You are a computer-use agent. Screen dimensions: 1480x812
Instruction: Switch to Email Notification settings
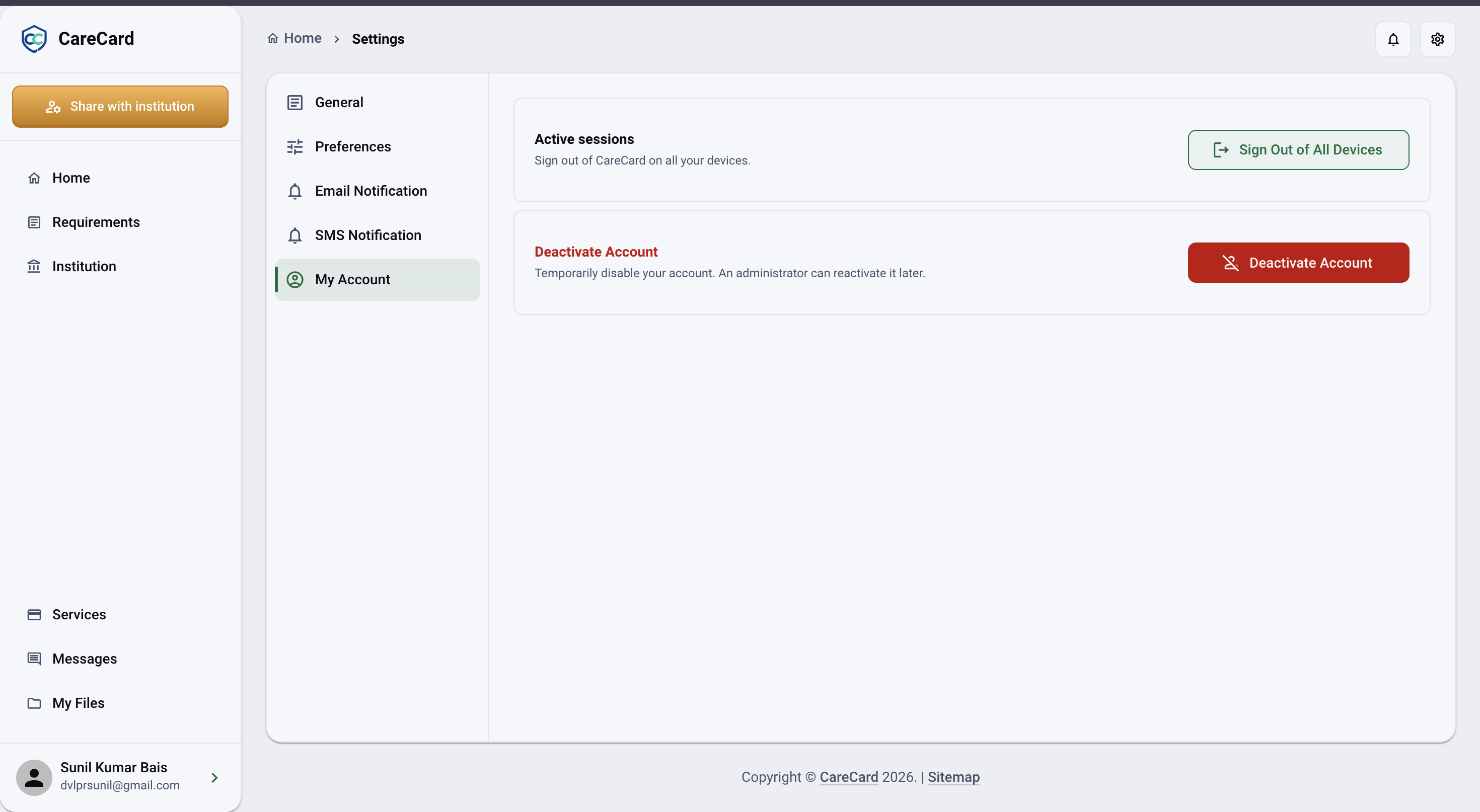[x=378, y=191]
